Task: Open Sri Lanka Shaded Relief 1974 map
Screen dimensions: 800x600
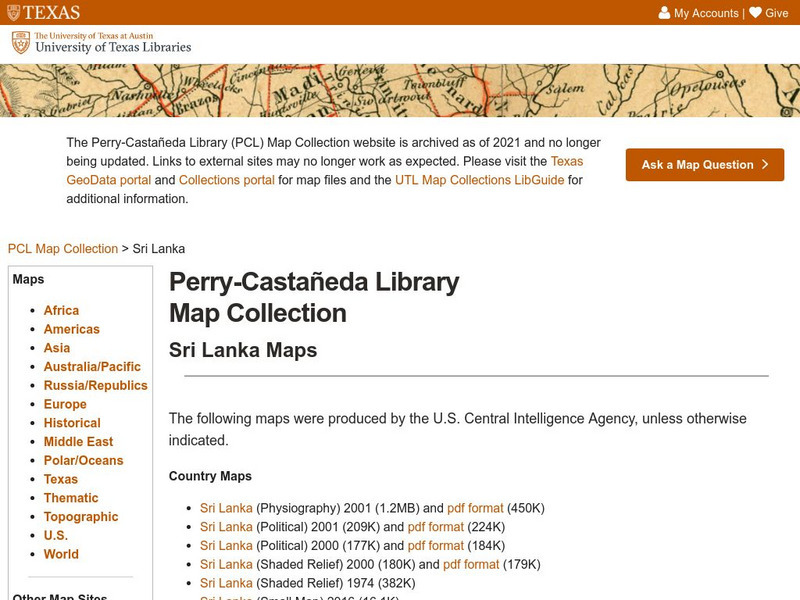Action: [226, 583]
